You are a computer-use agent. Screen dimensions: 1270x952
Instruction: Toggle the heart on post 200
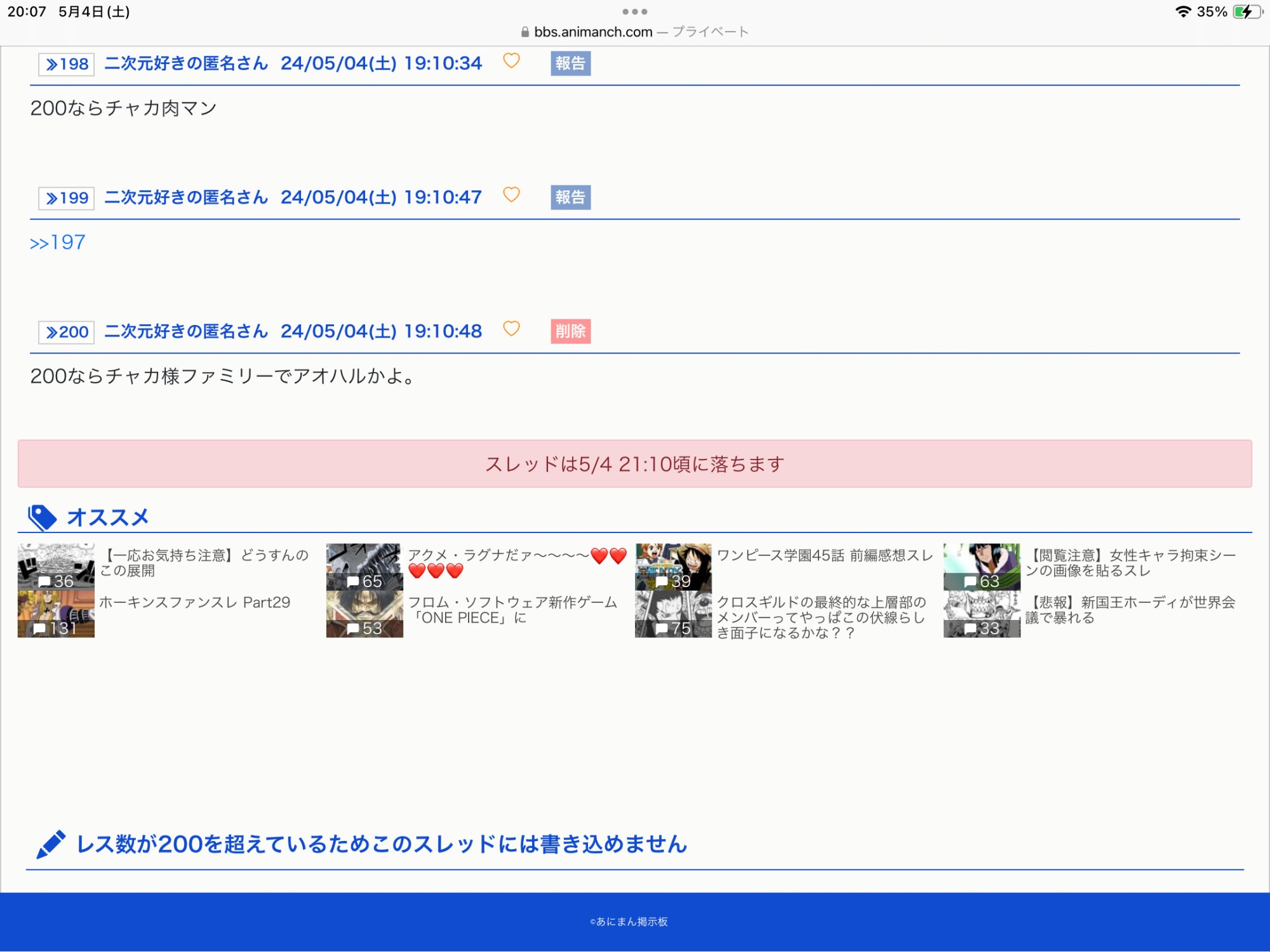(511, 329)
